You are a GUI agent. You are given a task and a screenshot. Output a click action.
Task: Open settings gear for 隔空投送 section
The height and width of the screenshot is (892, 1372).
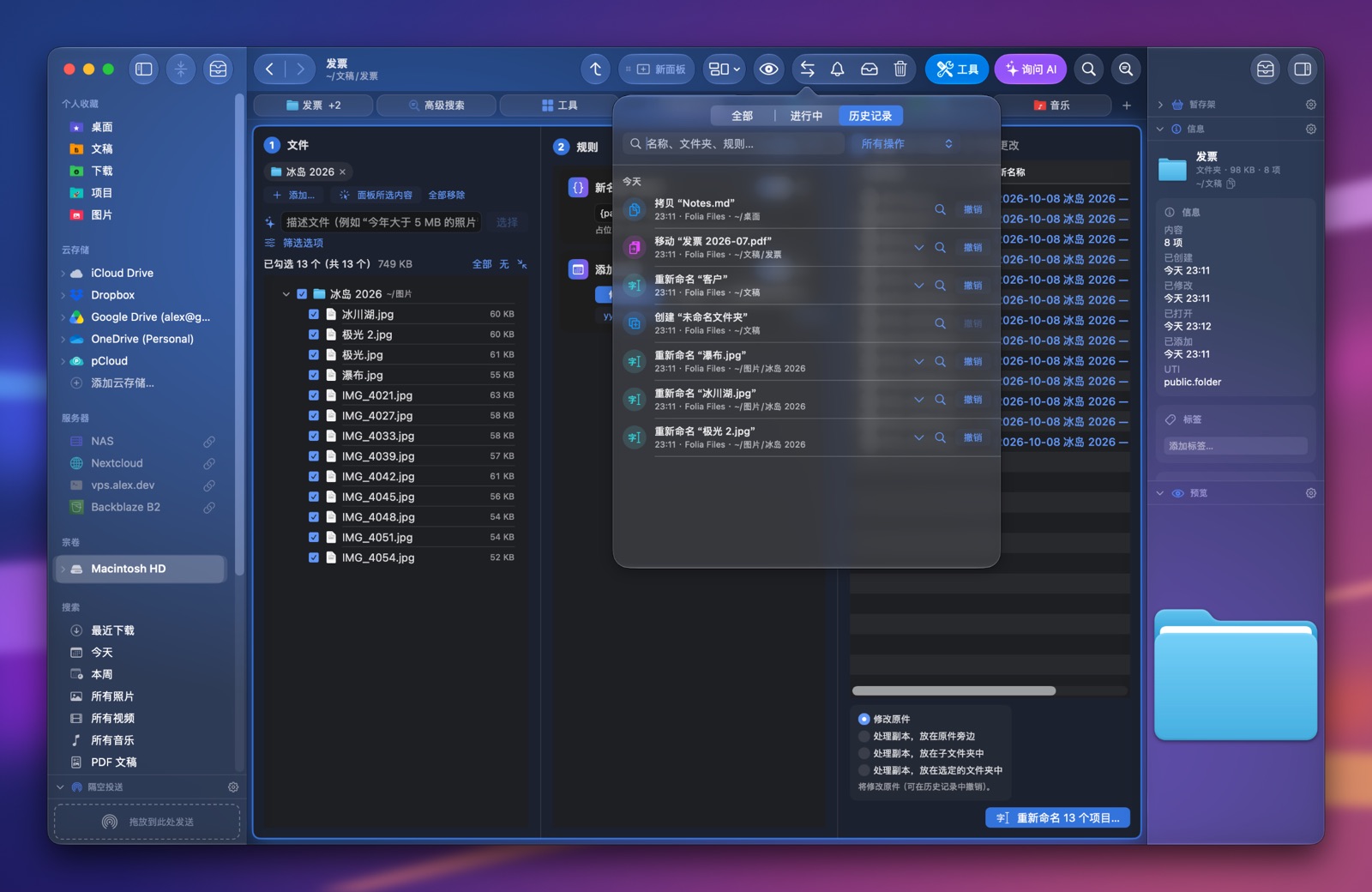point(233,787)
